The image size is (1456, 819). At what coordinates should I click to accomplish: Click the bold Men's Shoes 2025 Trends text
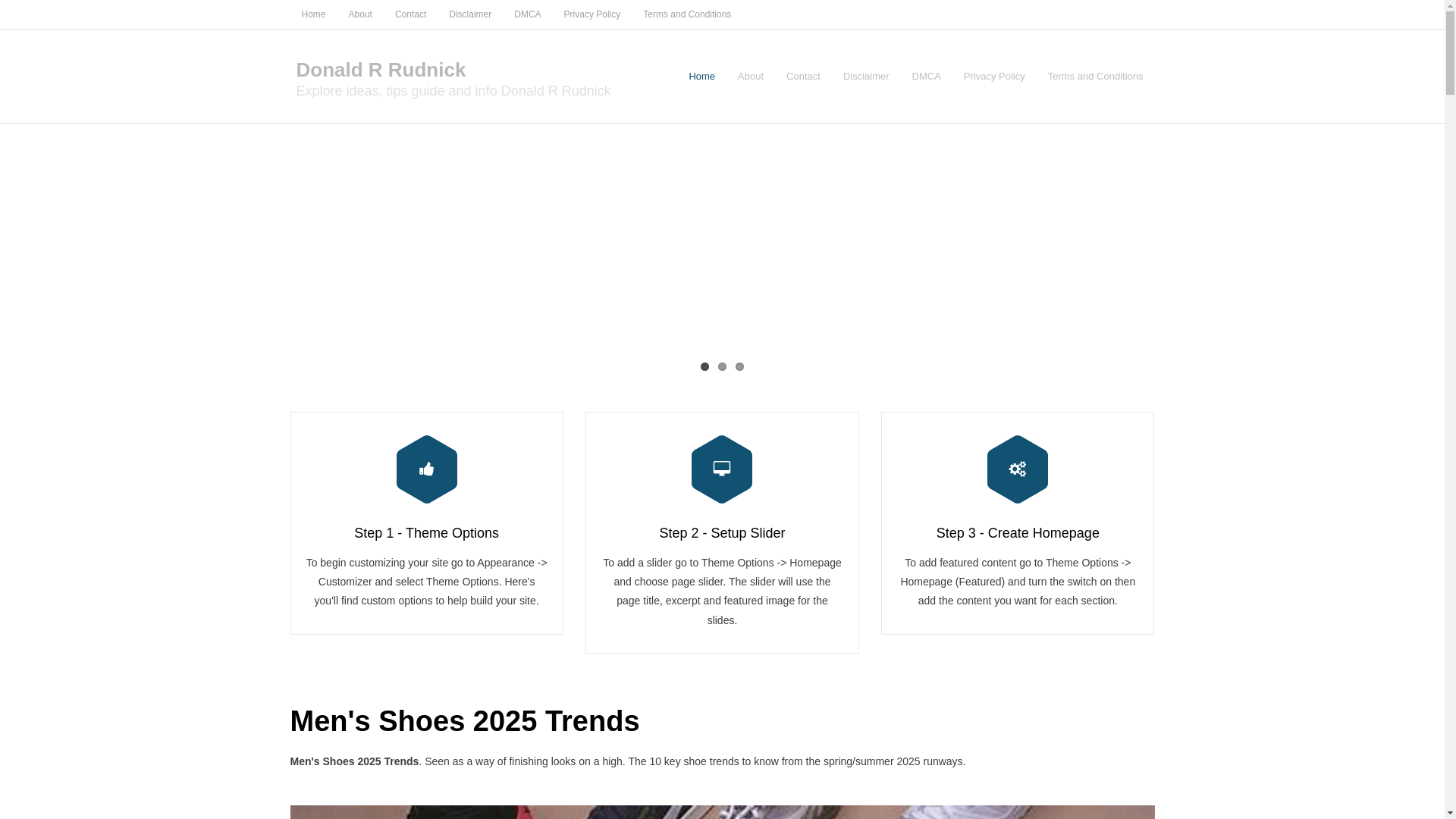(x=354, y=761)
